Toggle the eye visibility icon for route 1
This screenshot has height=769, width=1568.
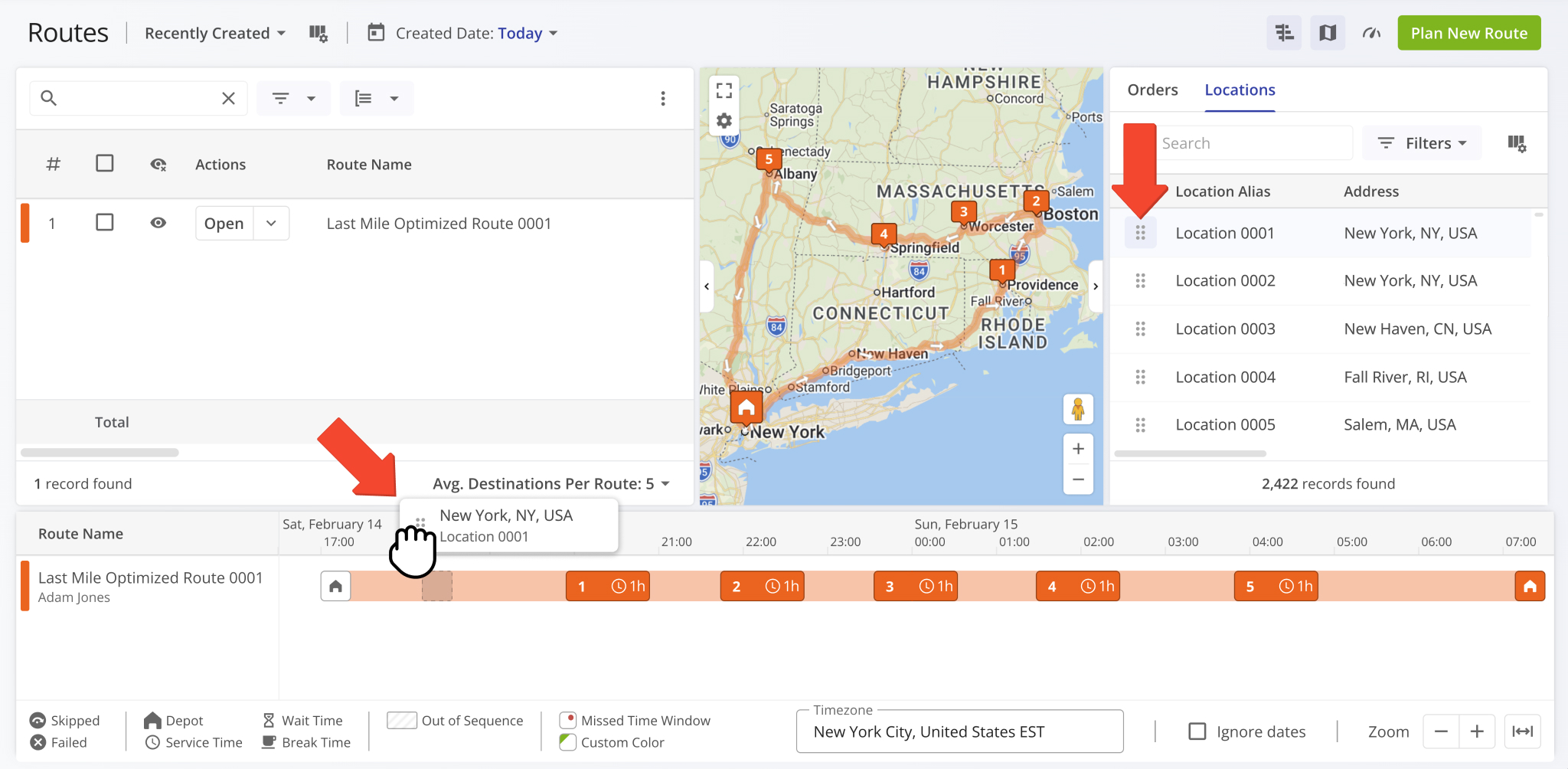(x=158, y=222)
